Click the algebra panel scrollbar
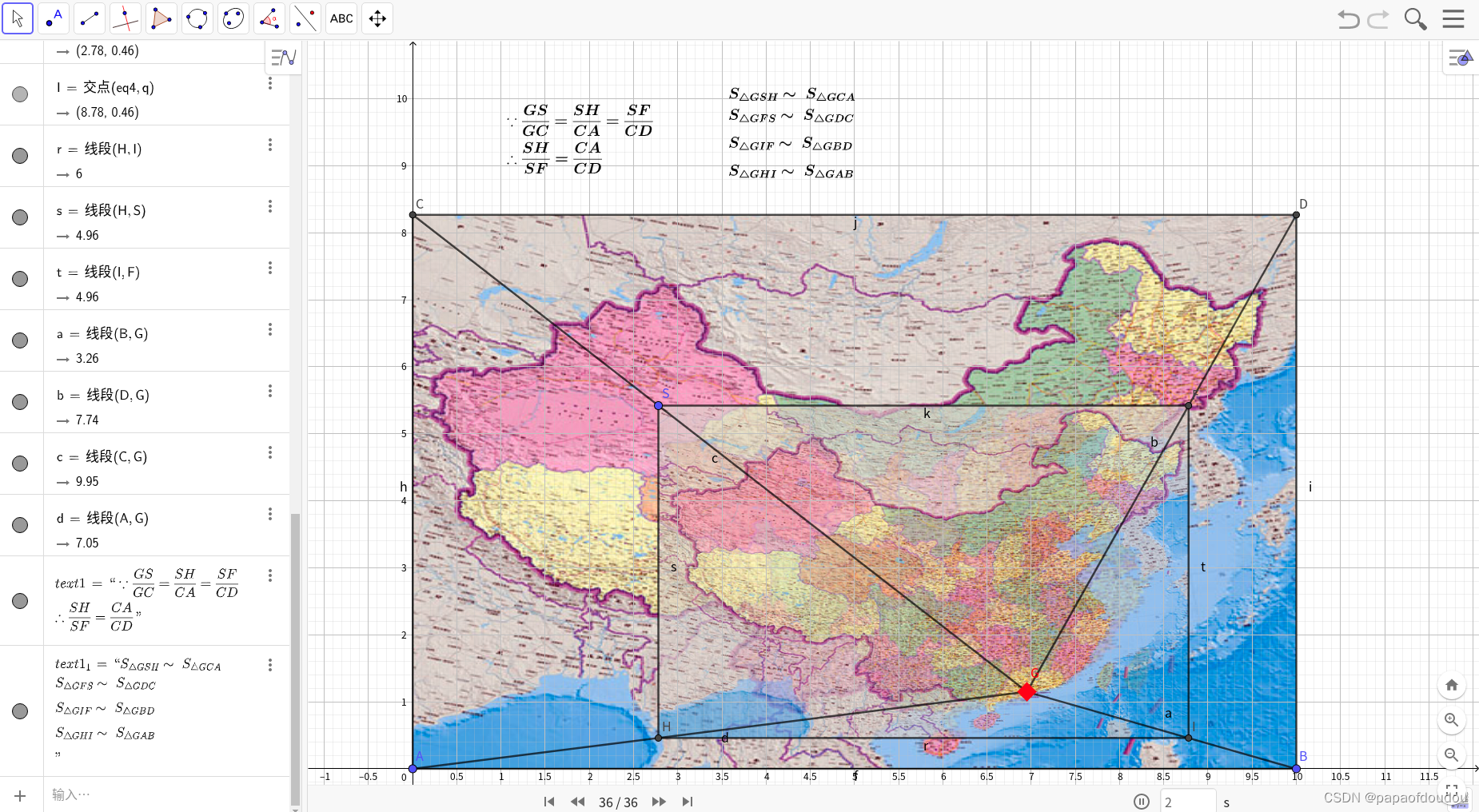 coord(295,659)
